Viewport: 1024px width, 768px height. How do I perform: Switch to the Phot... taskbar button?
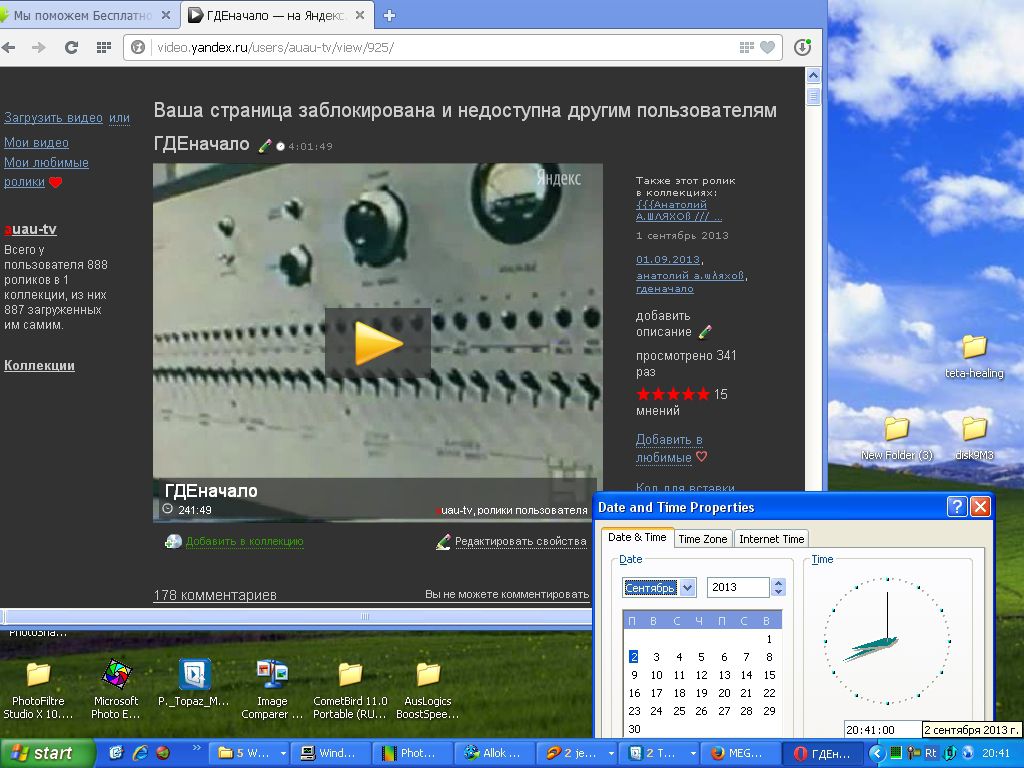click(x=412, y=753)
